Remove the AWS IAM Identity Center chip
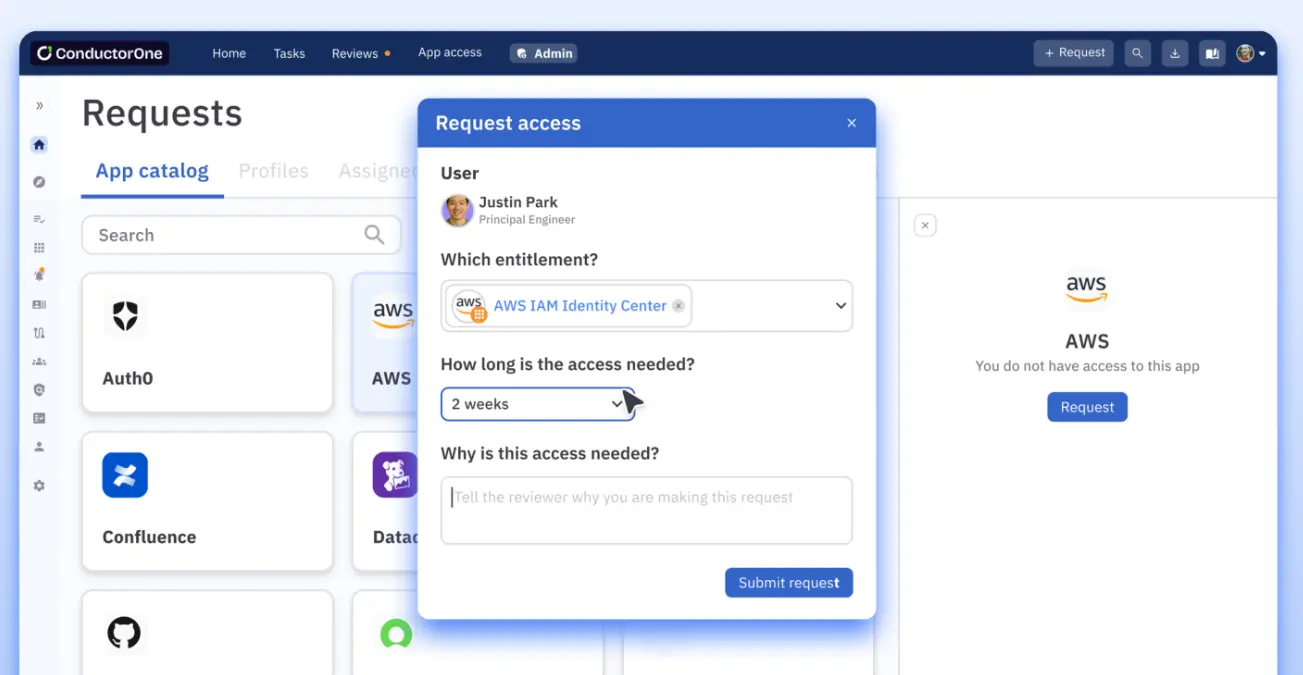The height and width of the screenshot is (675, 1303). [x=678, y=306]
